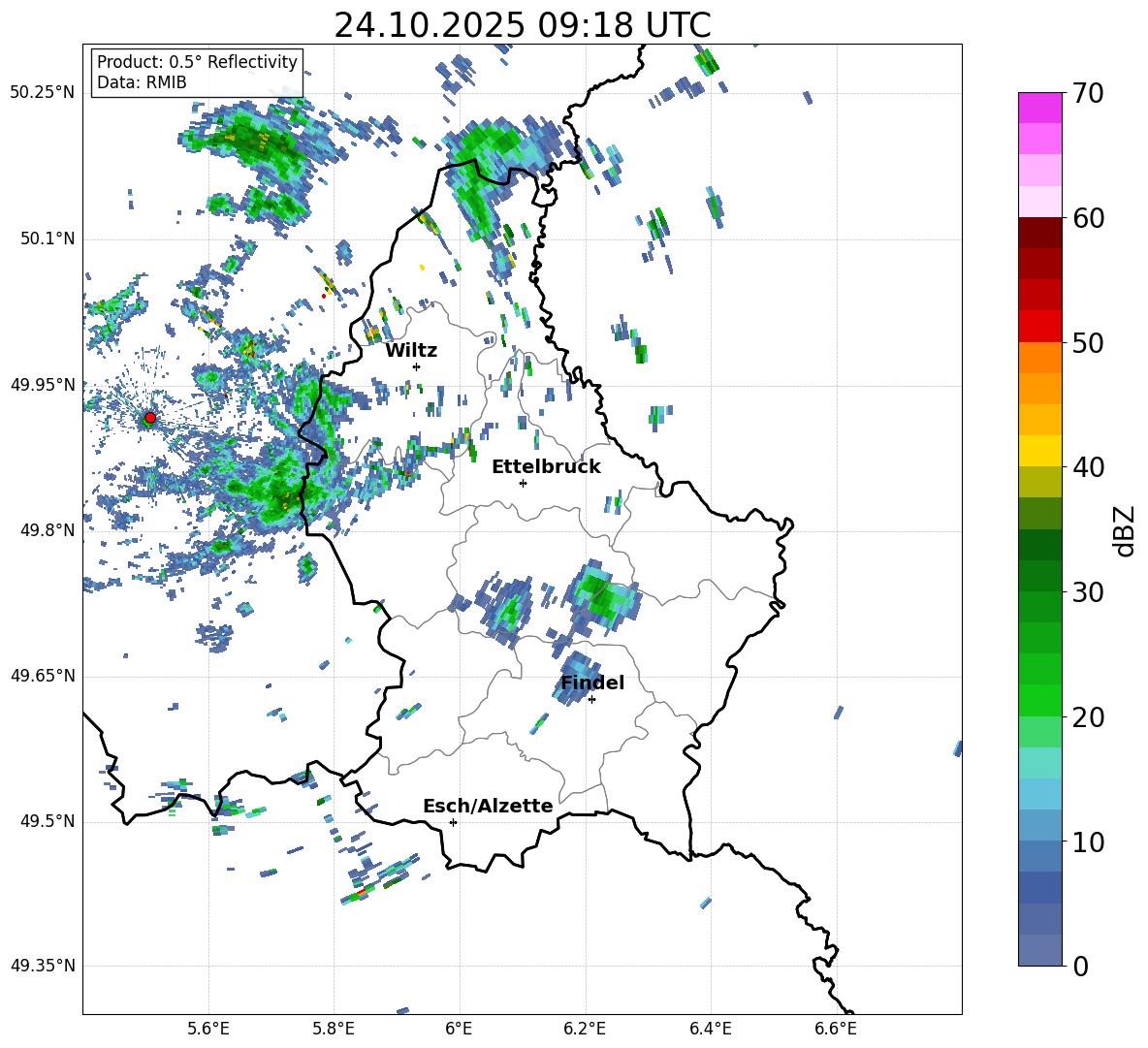1148x1048 pixels.
Task: Click the Ettelbruck city label
Action: coord(546,467)
